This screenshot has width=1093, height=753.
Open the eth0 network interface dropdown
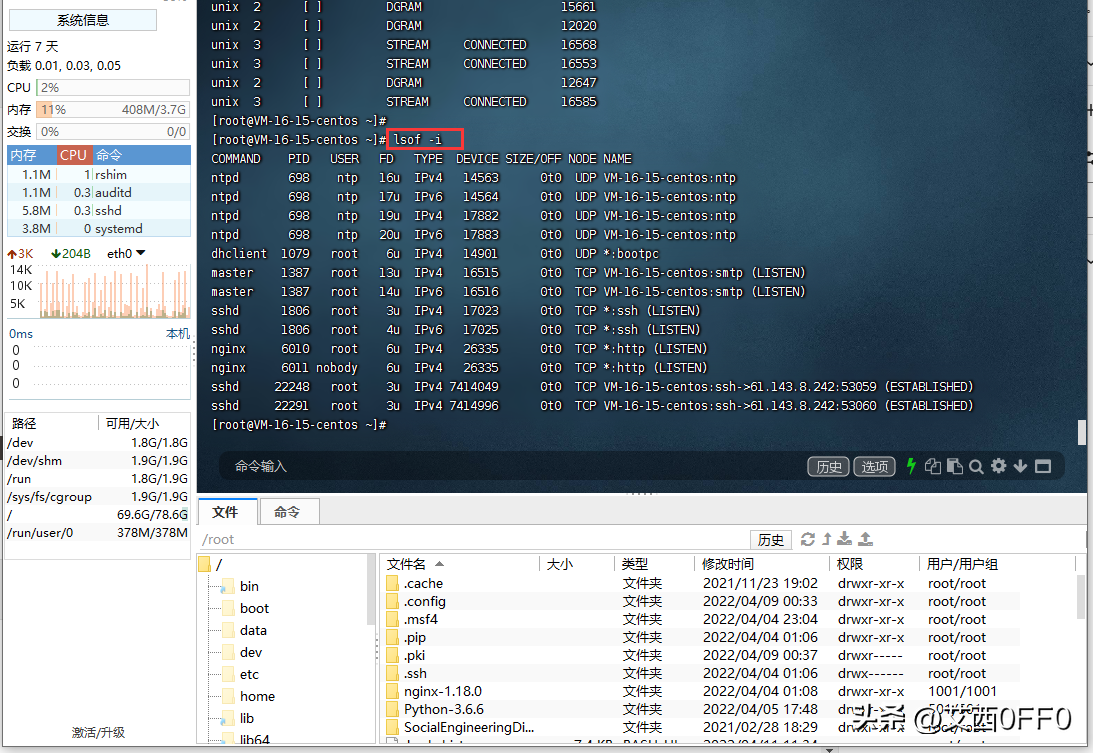tap(126, 254)
